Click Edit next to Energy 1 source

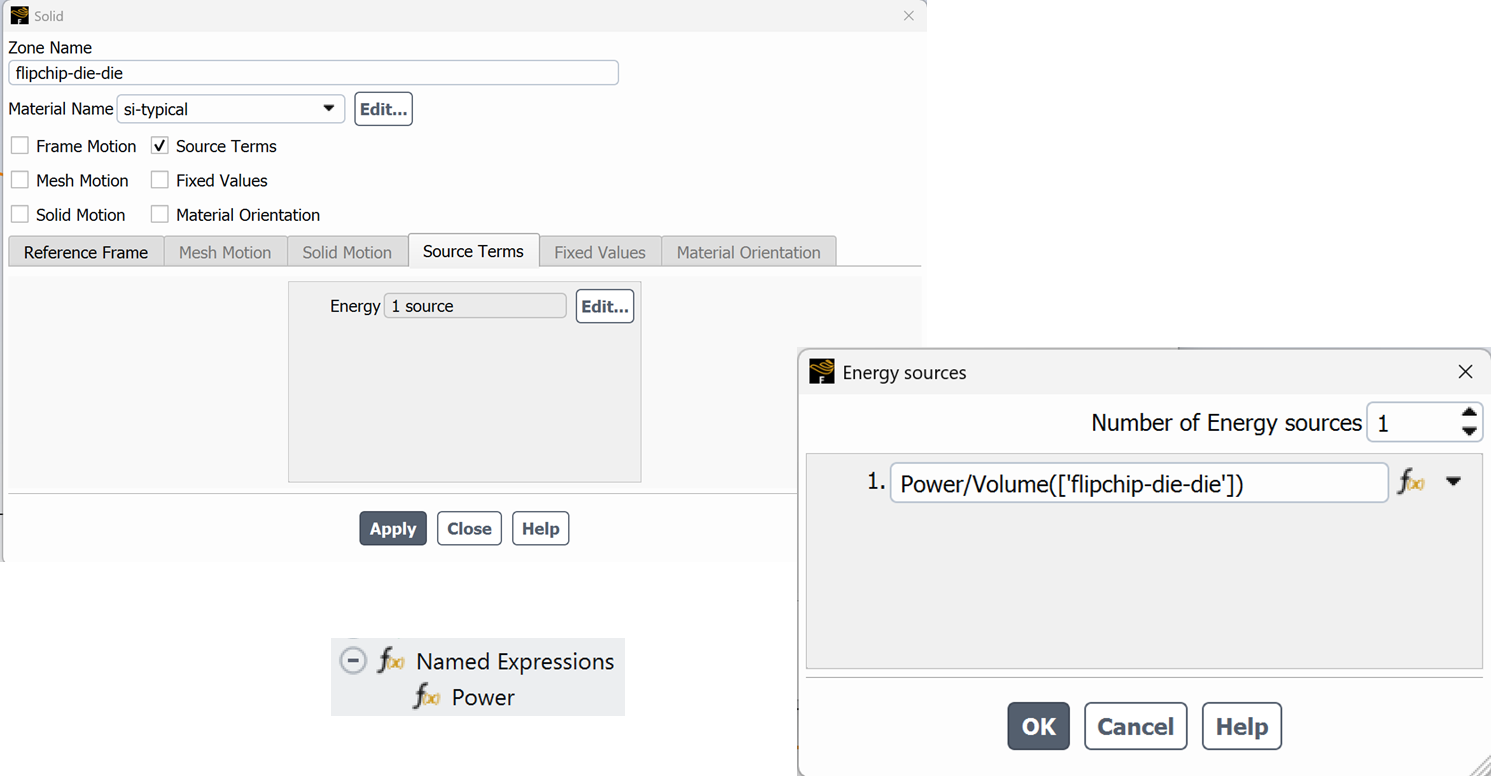click(605, 307)
